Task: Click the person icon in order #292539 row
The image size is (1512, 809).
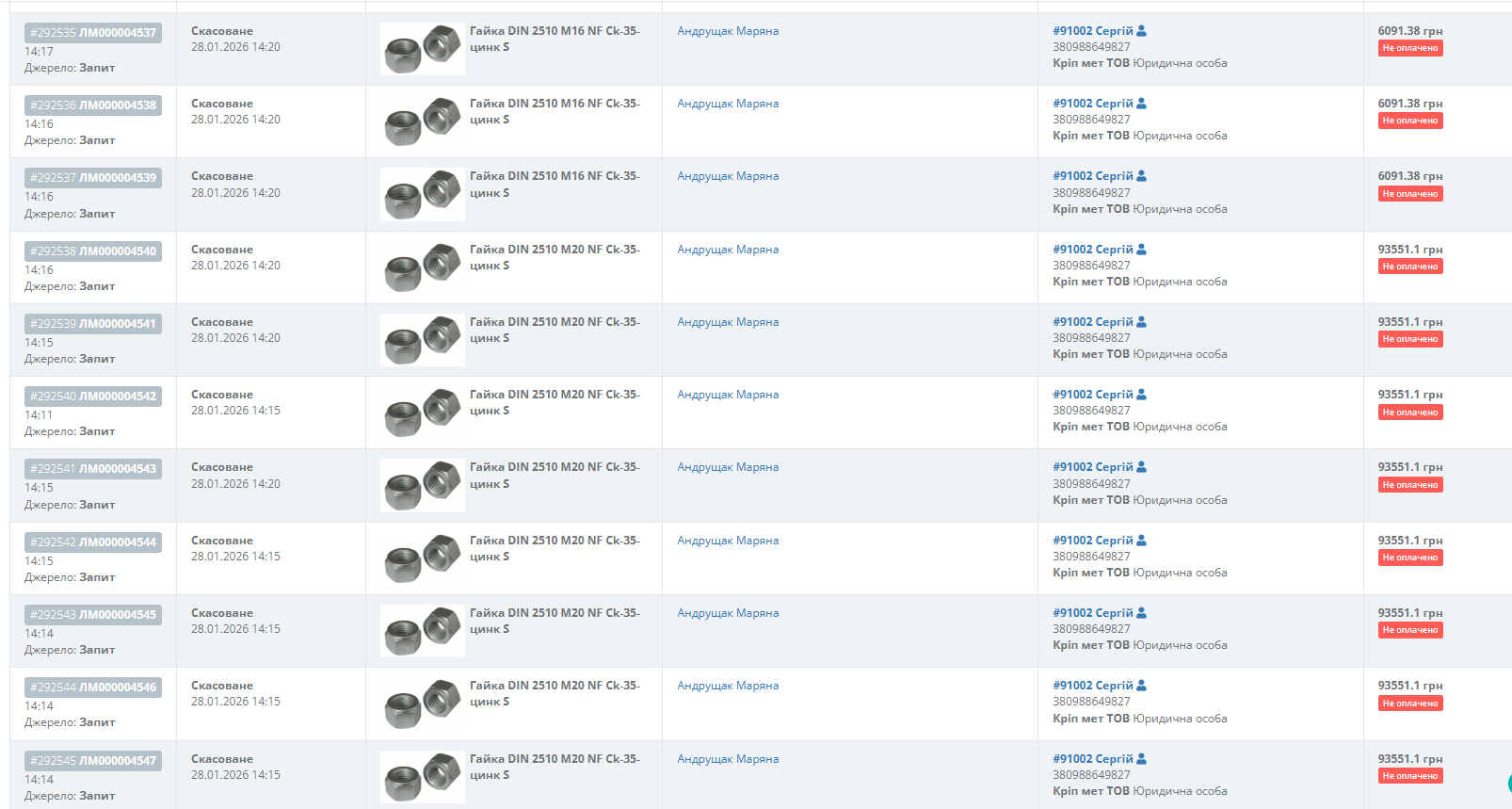Action: [x=1141, y=322]
